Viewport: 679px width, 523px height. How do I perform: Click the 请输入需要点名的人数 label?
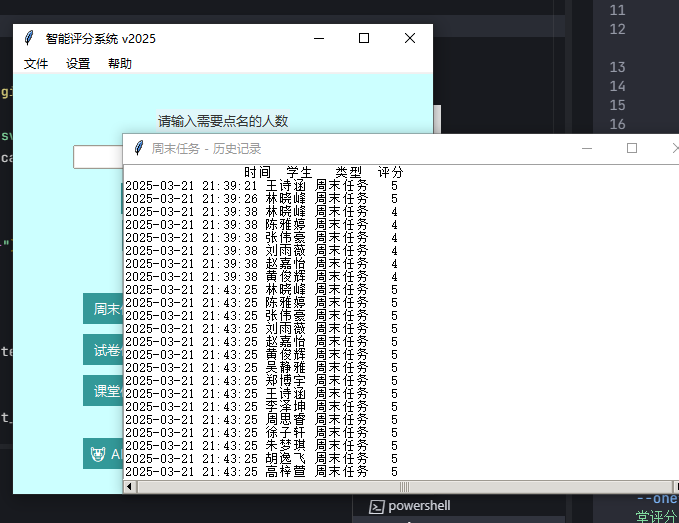click(x=223, y=121)
